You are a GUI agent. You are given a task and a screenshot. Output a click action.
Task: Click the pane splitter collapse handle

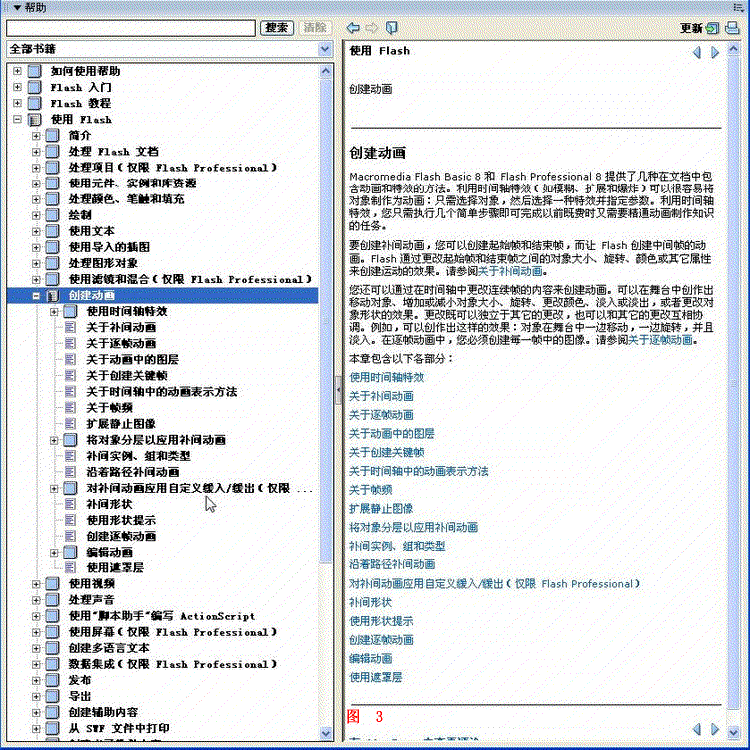338,390
